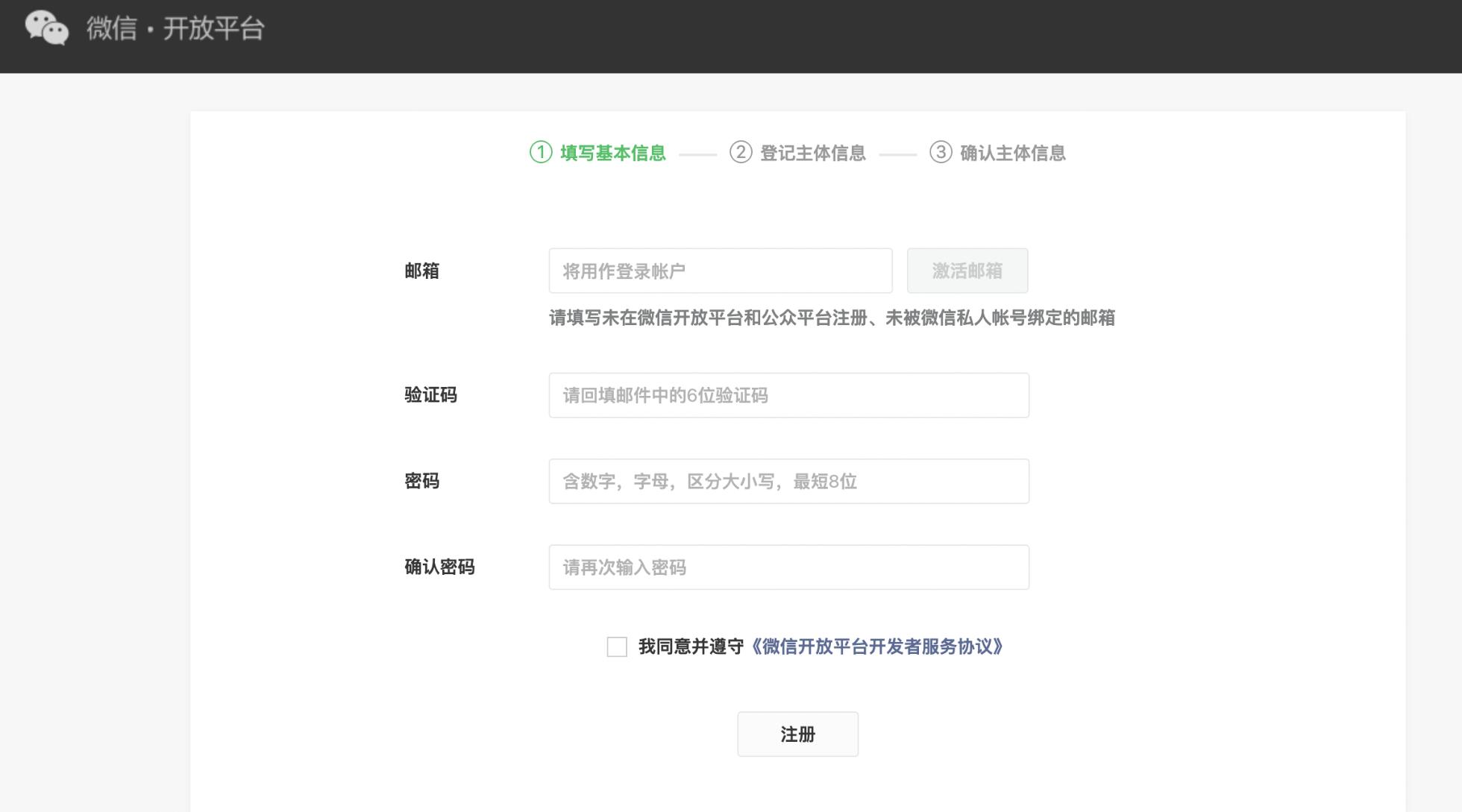Focus the 确认密码 confirm password field
Viewport: 1462px width, 812px height.
click(789, 567)
